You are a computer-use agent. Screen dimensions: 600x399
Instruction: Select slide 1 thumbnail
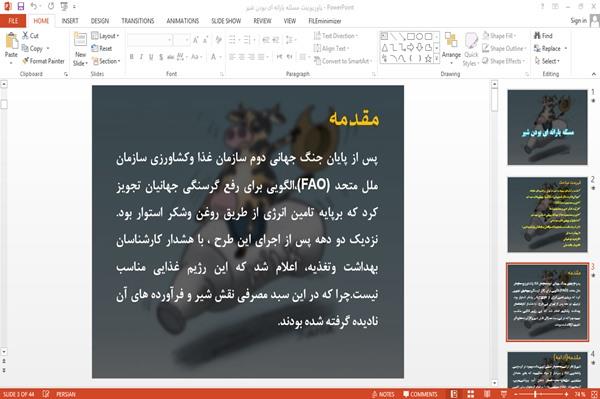[x=547, y=127]
